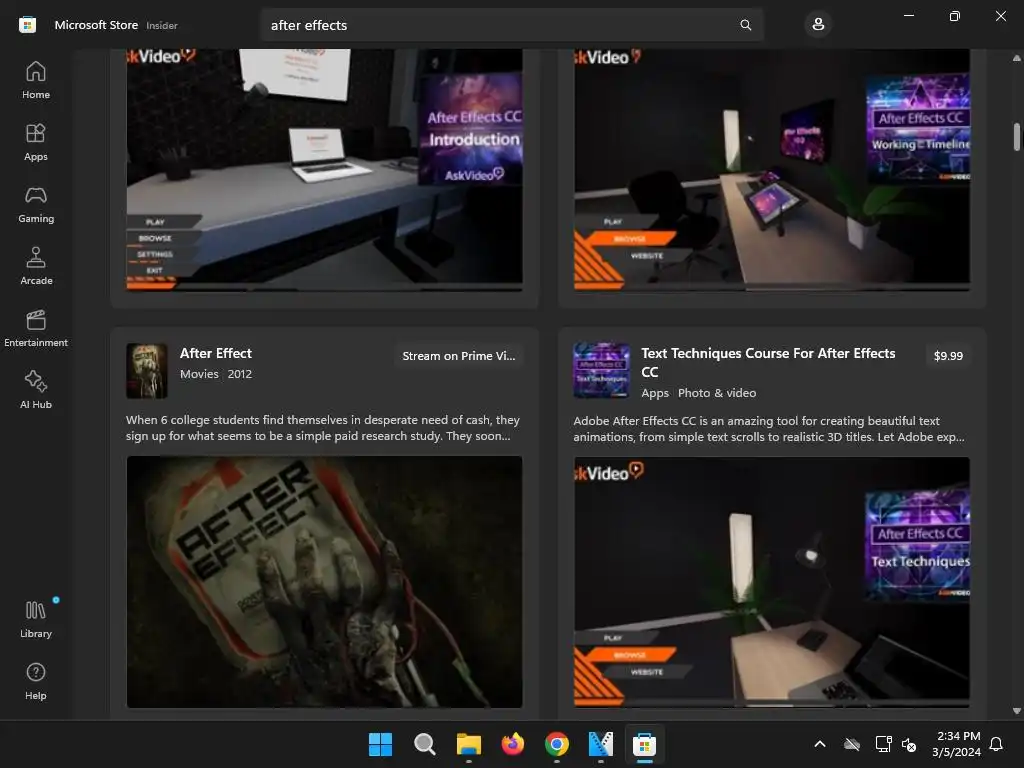
Task: Launch Chrome from the taskbar
Action: 557,744
